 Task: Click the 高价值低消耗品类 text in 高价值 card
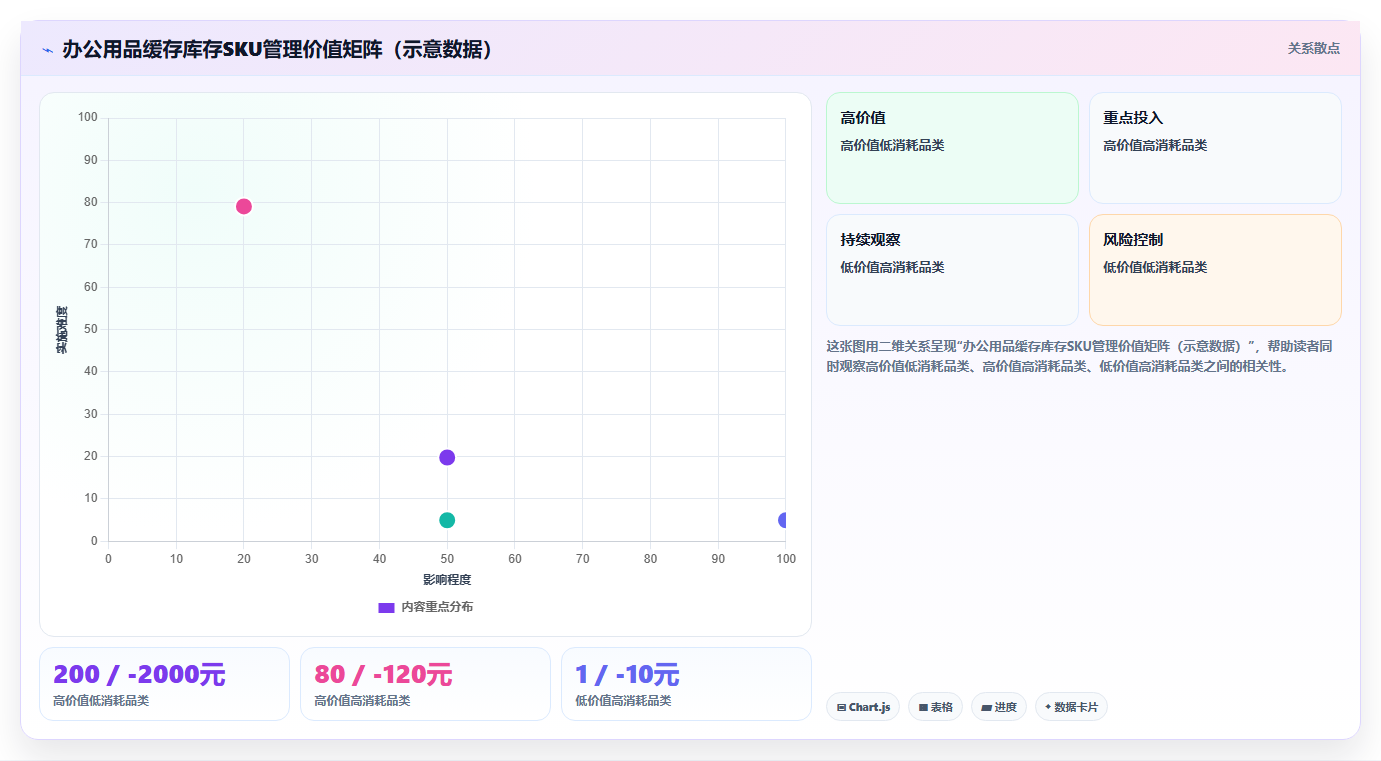[x=892, y=145]
